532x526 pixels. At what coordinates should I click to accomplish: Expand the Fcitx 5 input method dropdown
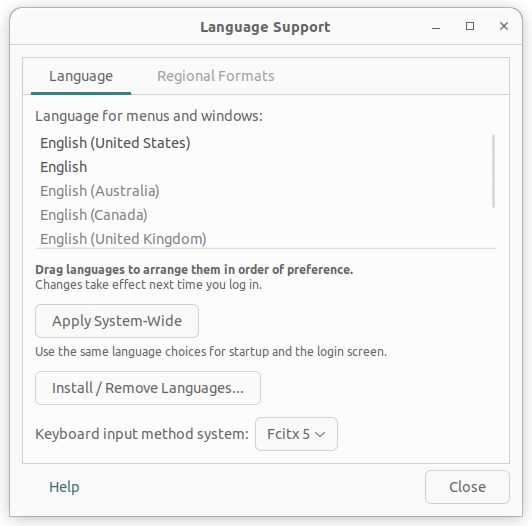pyautogui.click(x=296, y=434)
